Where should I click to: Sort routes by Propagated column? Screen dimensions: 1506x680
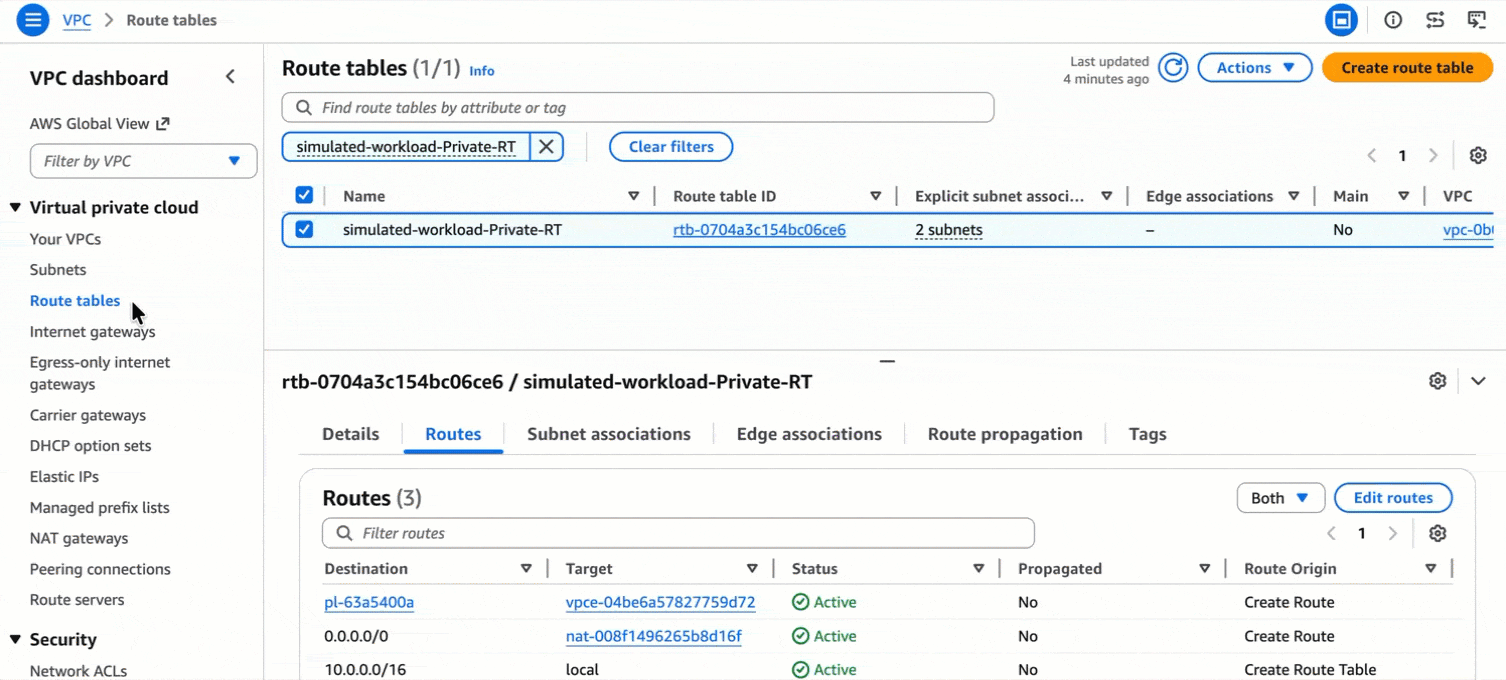(x=1204, y=568)
